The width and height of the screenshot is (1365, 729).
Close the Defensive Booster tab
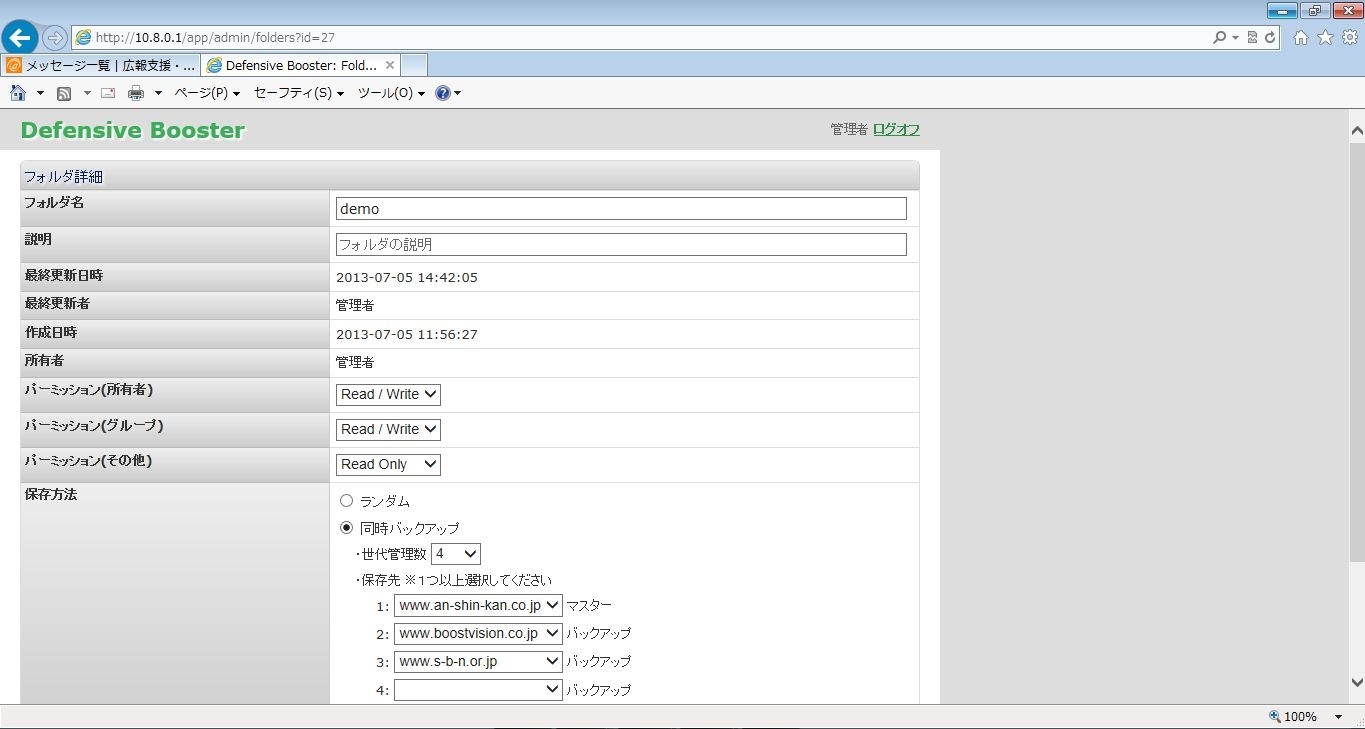tap(390, 65)
